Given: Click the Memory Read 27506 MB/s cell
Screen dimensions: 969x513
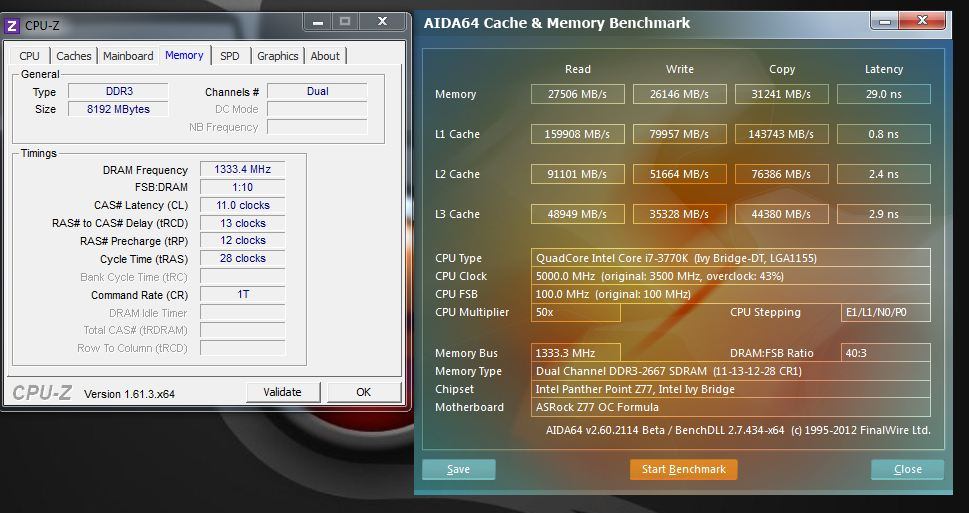Looking at the screenshot, I should click(578, 94).
